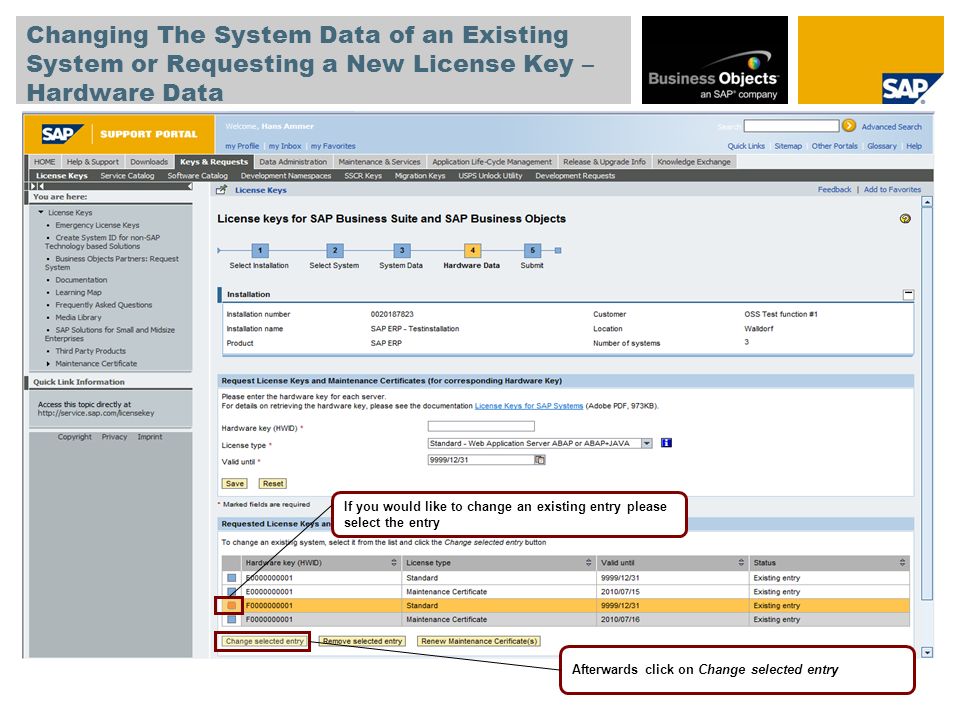This screenshot has height=720, width=960.
Task: Click the search go arrow icon
Action: (849, 126)
